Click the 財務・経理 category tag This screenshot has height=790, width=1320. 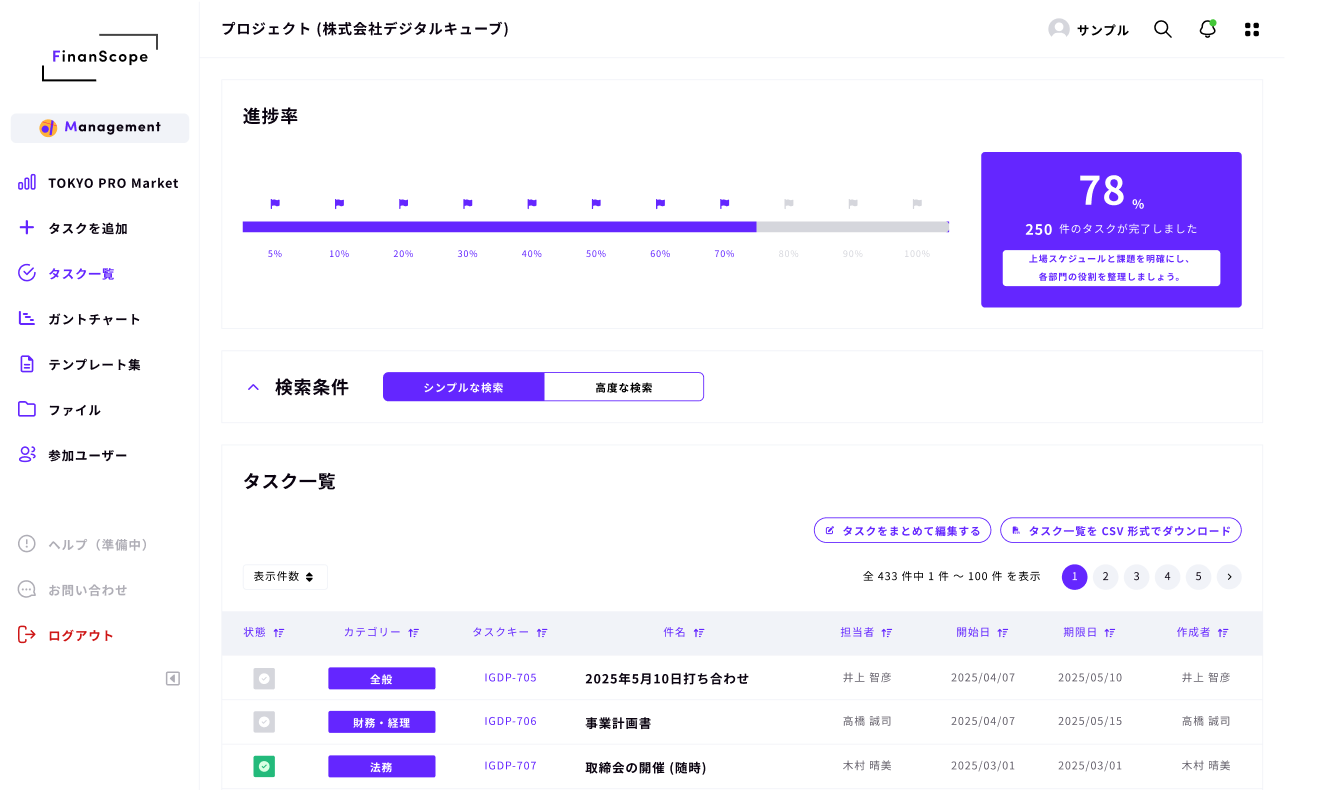click(x=382, y=722)
